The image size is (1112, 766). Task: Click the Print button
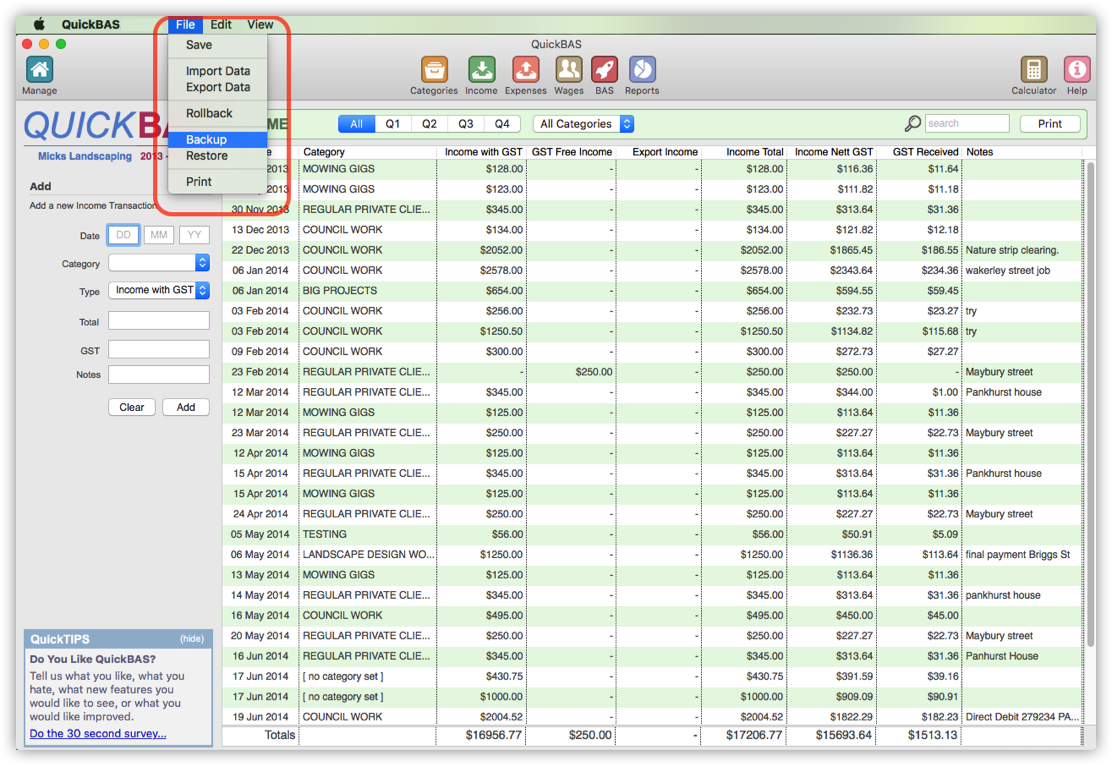tap(1050, 124)
